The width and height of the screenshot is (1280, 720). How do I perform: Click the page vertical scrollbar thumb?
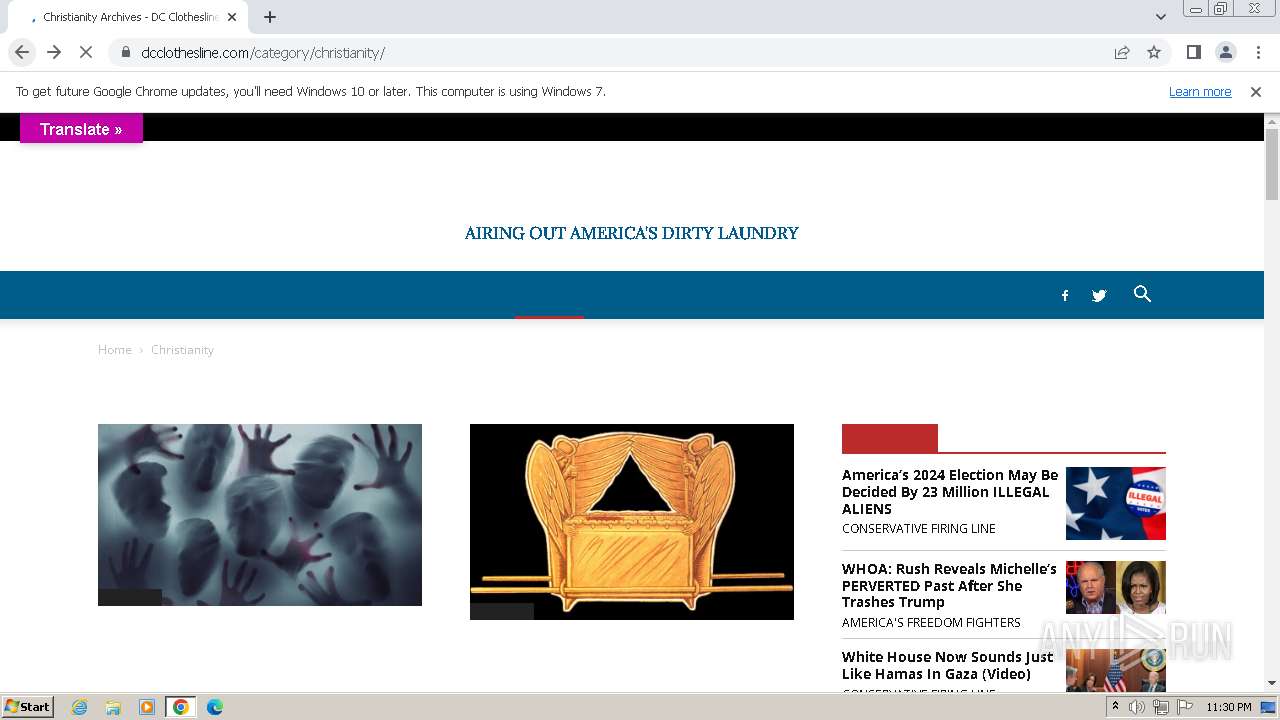point(1272,164)
